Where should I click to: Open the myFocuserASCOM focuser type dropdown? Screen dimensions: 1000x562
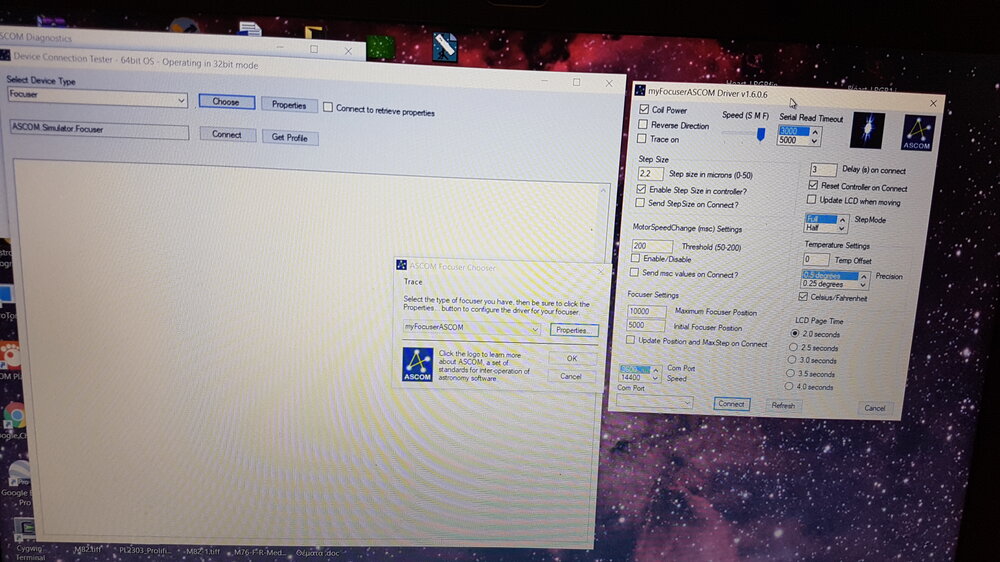tap(534, 328)
